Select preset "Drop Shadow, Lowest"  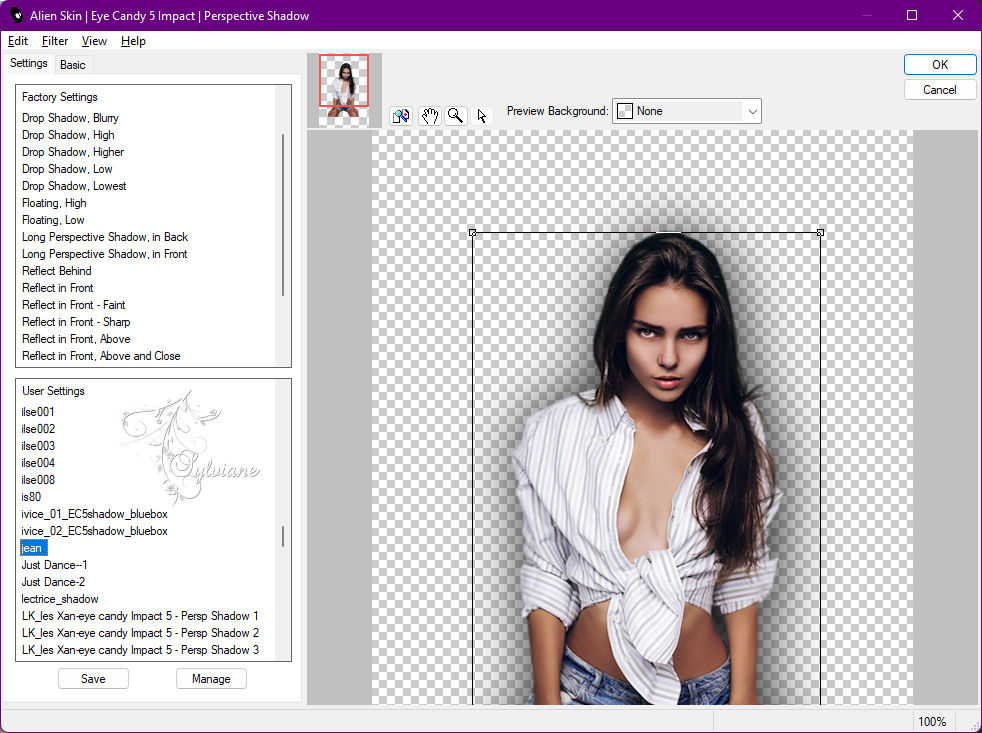[74, 185]
